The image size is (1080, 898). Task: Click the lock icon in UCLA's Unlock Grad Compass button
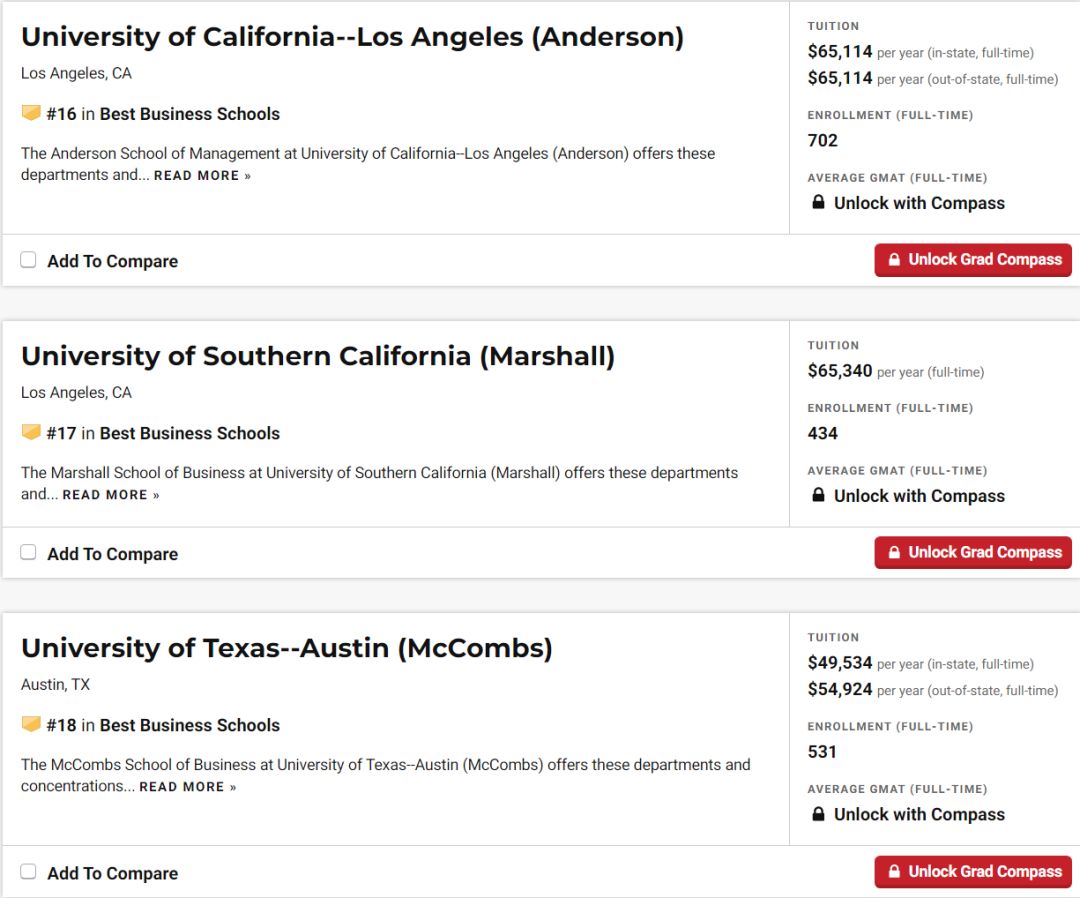click(x=894, y=260)
